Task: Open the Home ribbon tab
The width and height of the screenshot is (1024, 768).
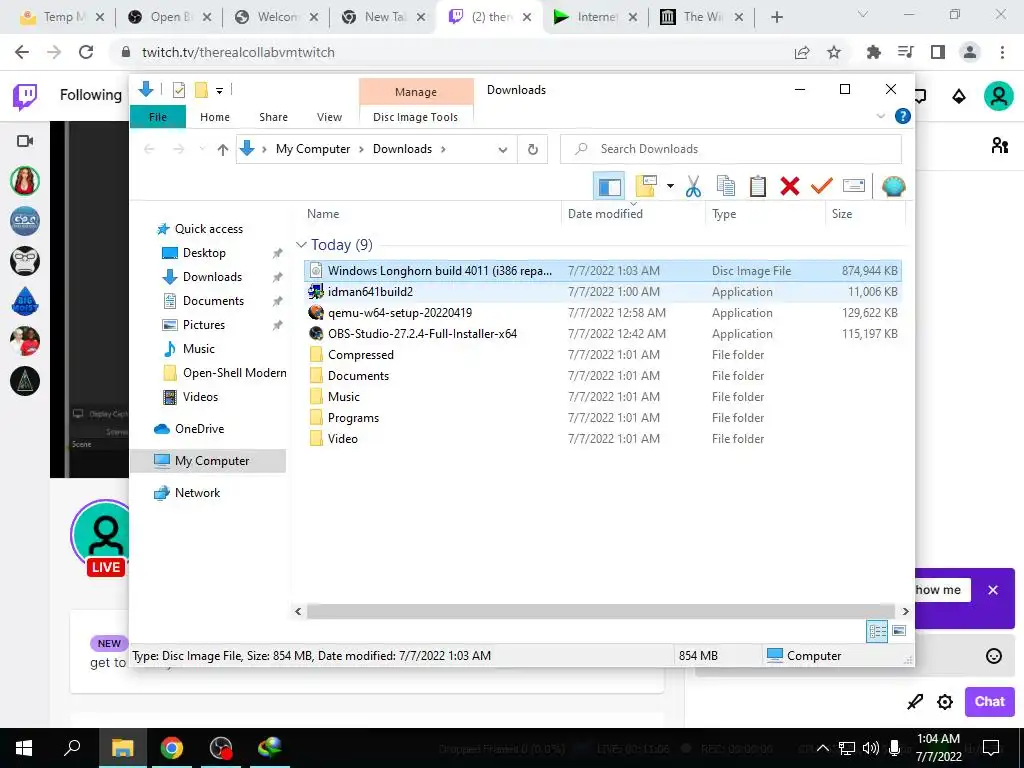Action: (215, 117)
